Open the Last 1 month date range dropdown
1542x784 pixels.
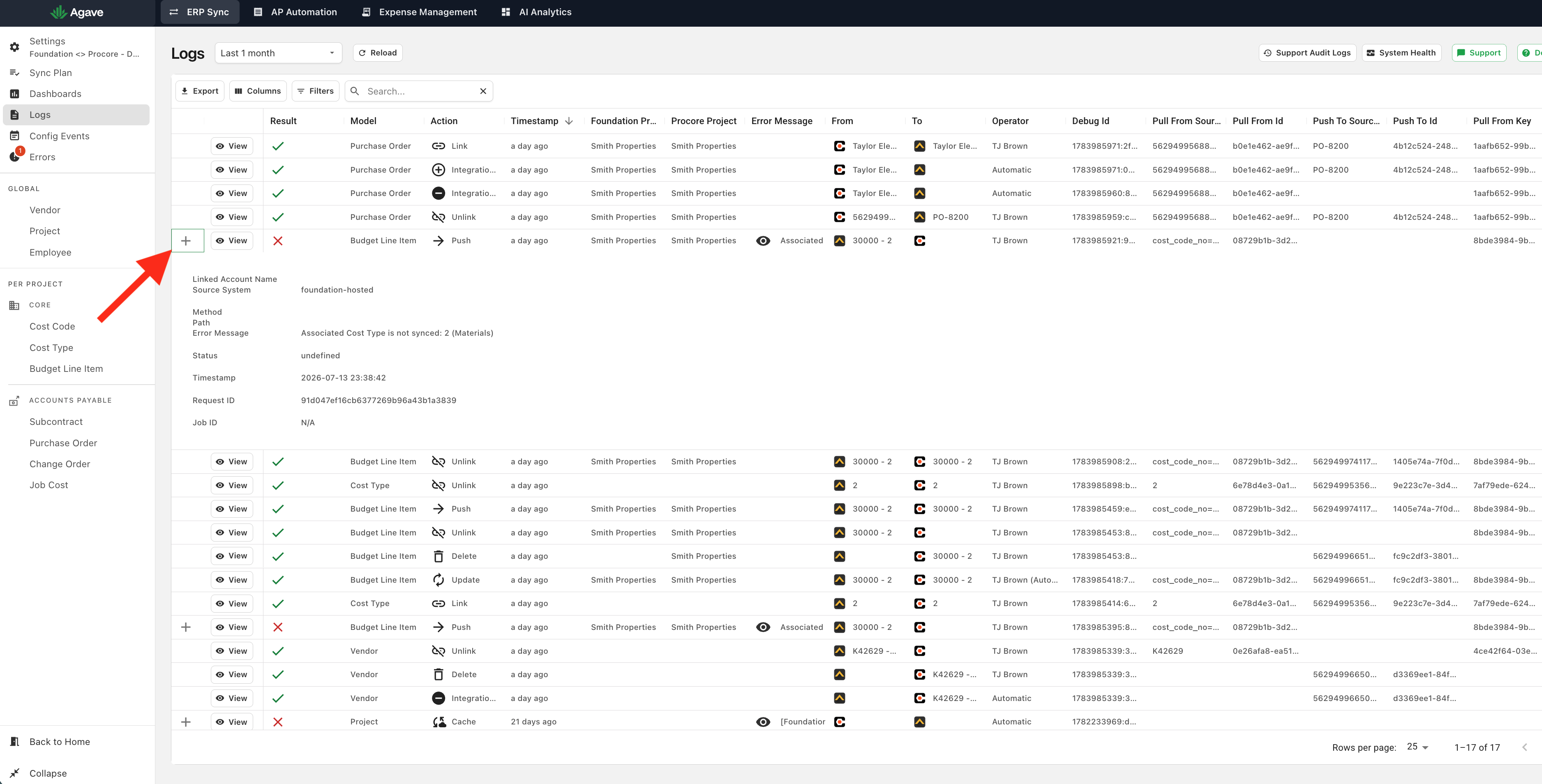pyautogui.click(x=278, y=53)
